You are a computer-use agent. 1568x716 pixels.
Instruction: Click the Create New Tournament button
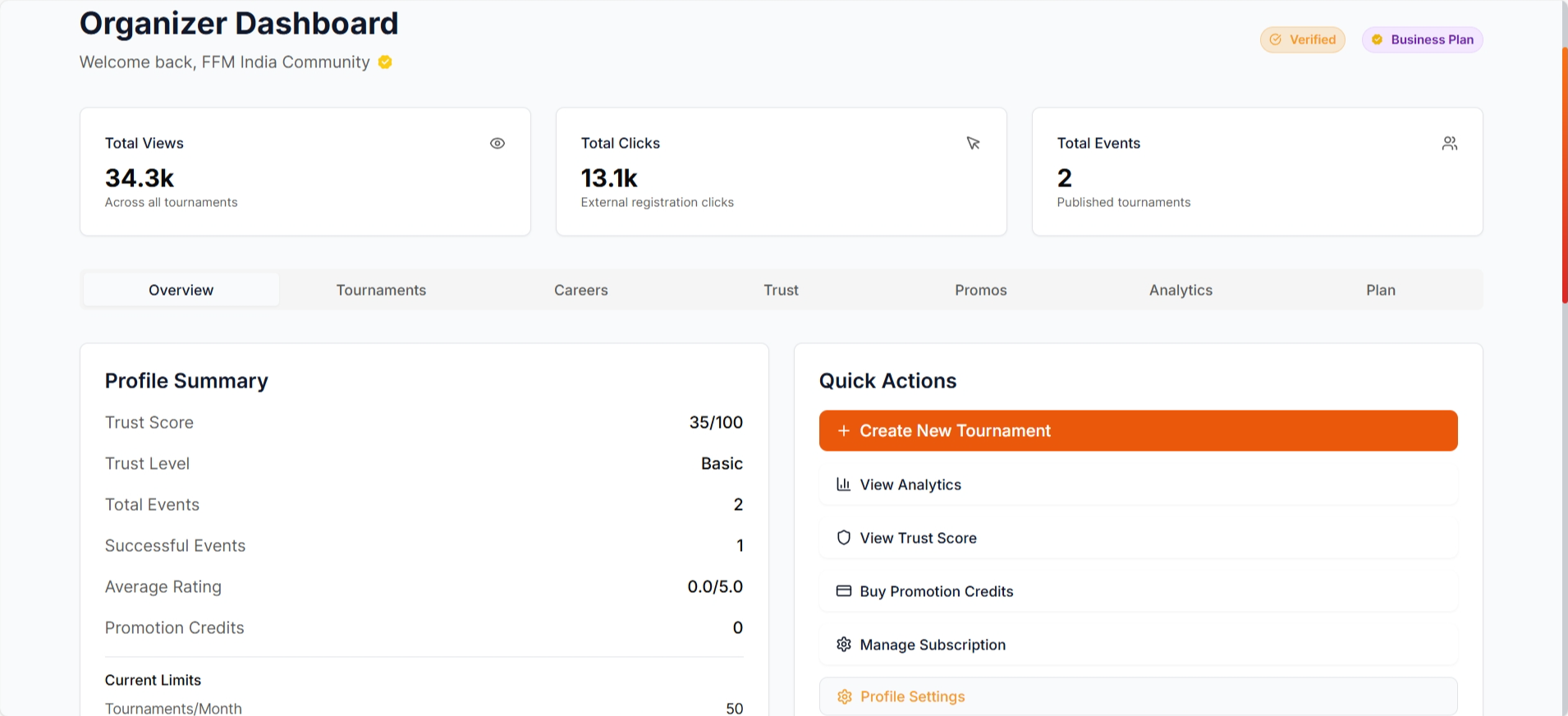[x=1139, y=431]
